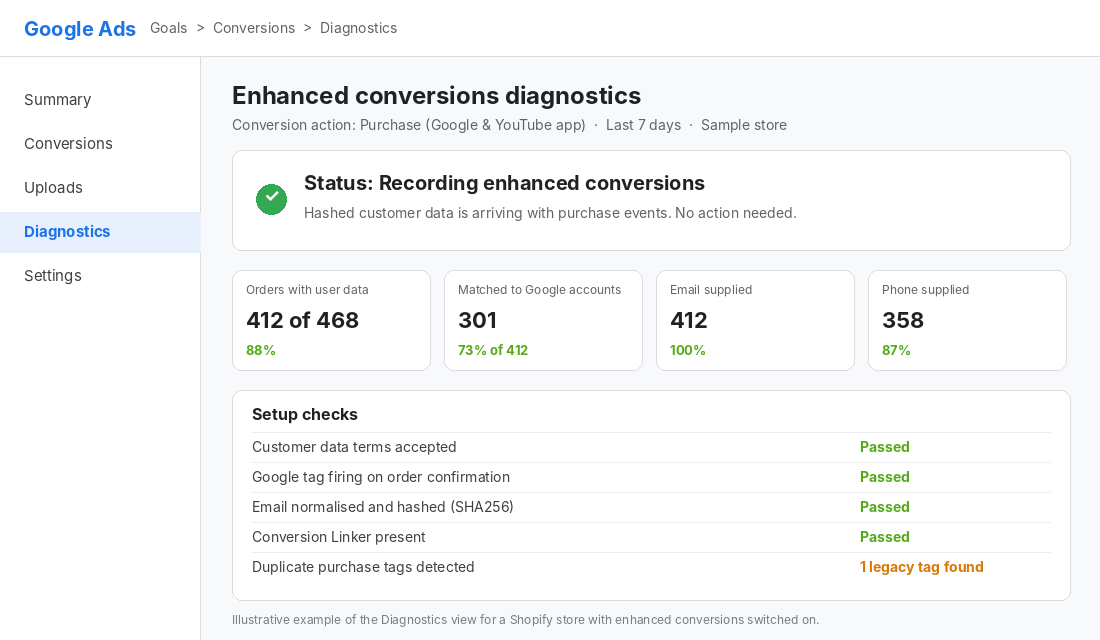Switch to Uploads in the sidebar
The image size is (1100, 640).
click(x=100, y=188)
